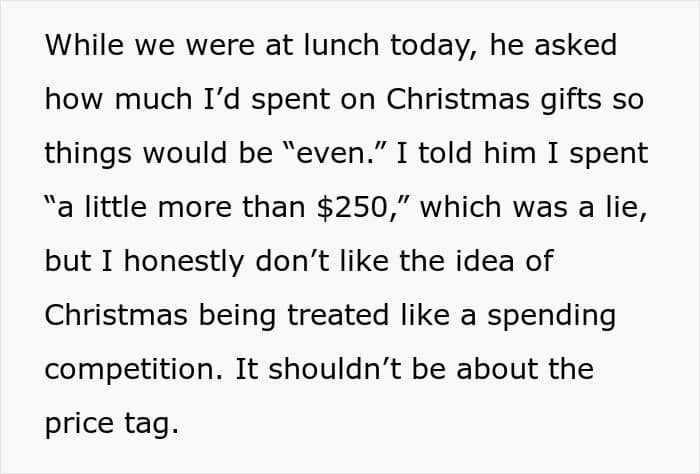The width and height of the screenshot is (700, 474).
Task: Click the word "While" at the paragraph start
Action: [79, 46]
